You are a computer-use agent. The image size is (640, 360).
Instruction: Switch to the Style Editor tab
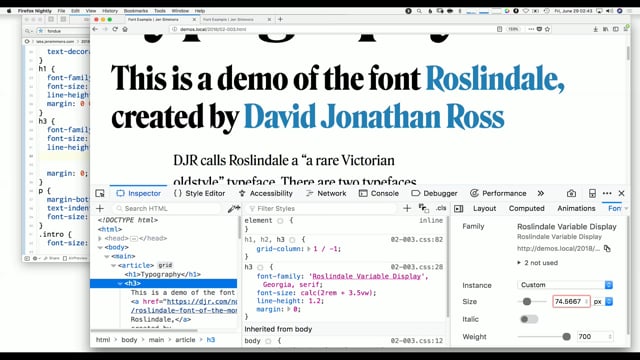[x=200, y=193]
